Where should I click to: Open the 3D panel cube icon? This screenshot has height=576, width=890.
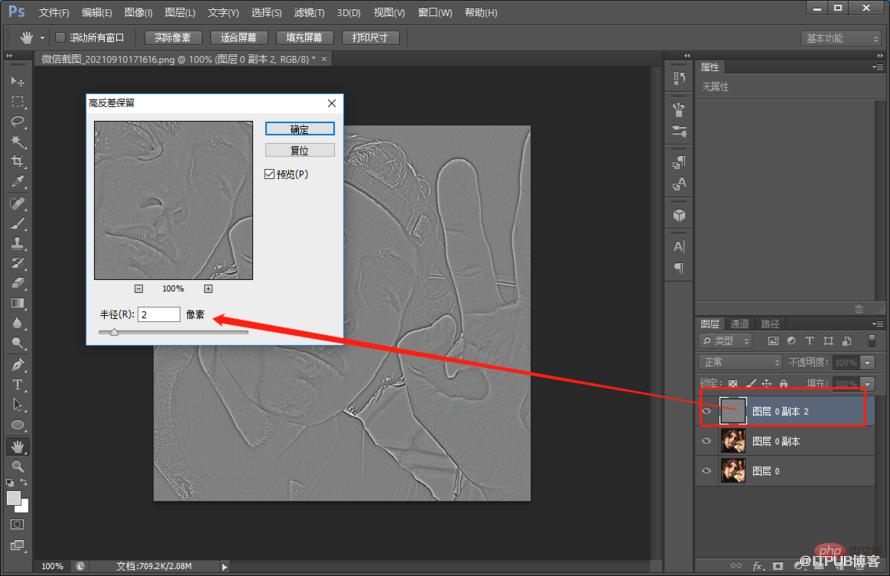679,216
